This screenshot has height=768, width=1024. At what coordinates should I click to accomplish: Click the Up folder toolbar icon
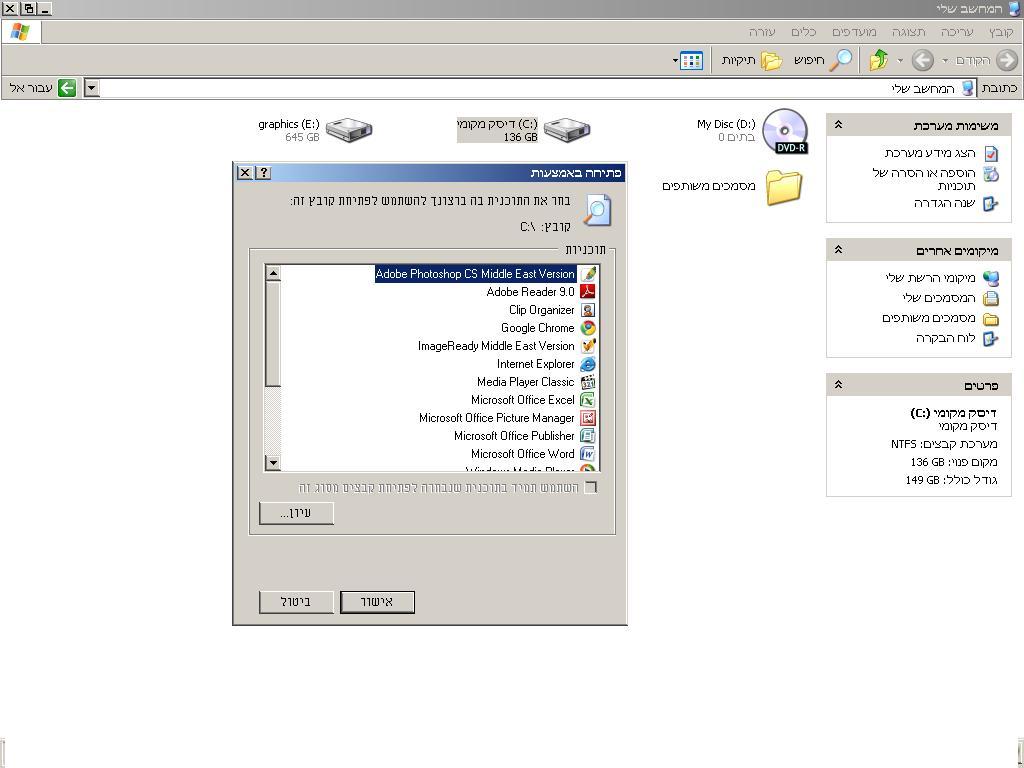(879, 59)
